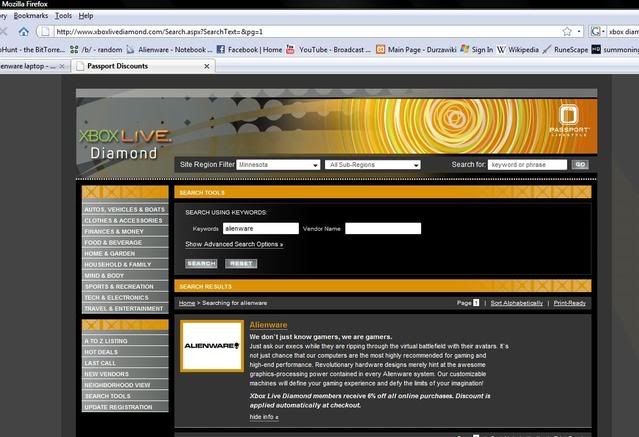
Task: Open Food & Beverage category
Action: coord(125,242)
